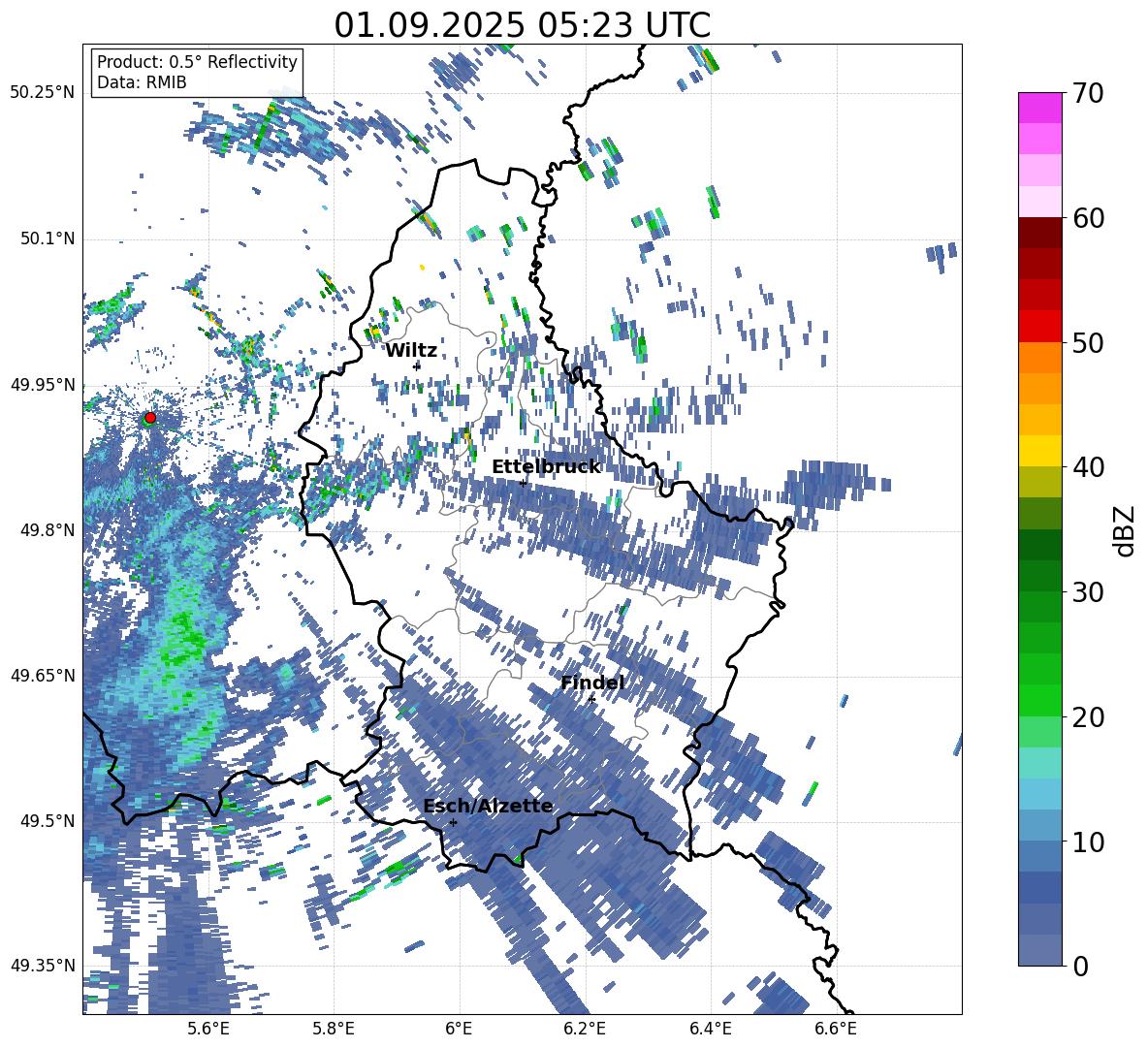
Task: Click the Wiltz station cross marker
Action: [417, 365]
